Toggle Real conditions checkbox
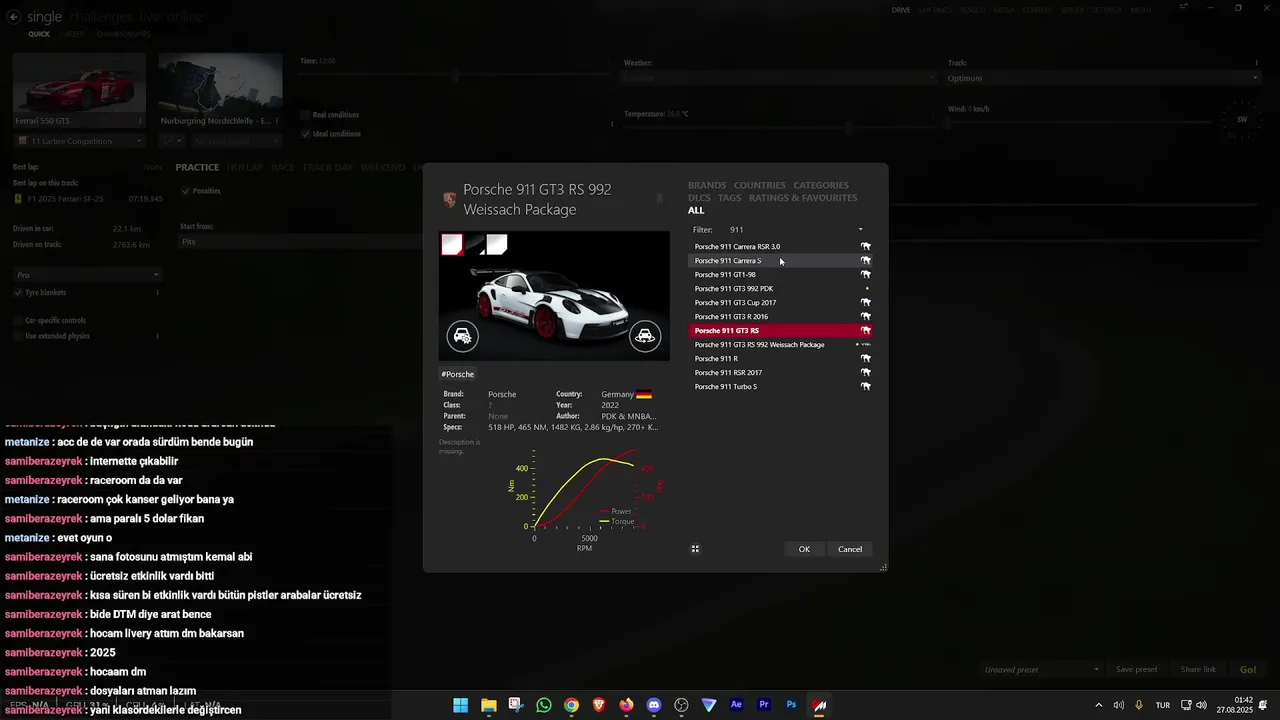The image size is (1280, 720). click(x=305, y=115)
